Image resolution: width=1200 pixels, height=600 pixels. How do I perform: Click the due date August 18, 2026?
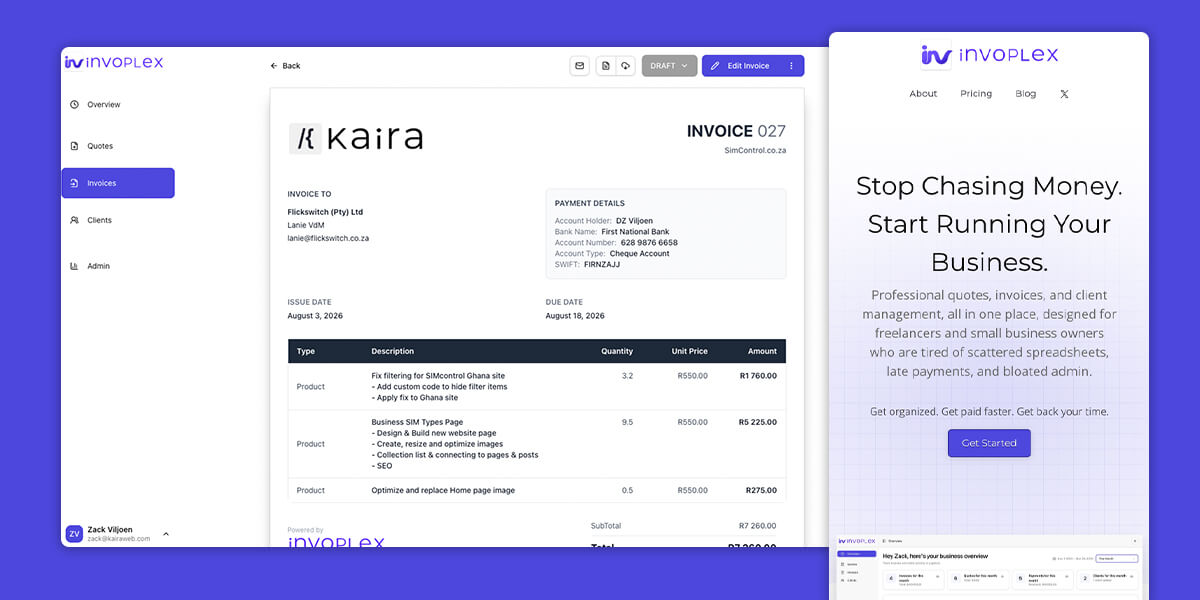coord(575,316)
